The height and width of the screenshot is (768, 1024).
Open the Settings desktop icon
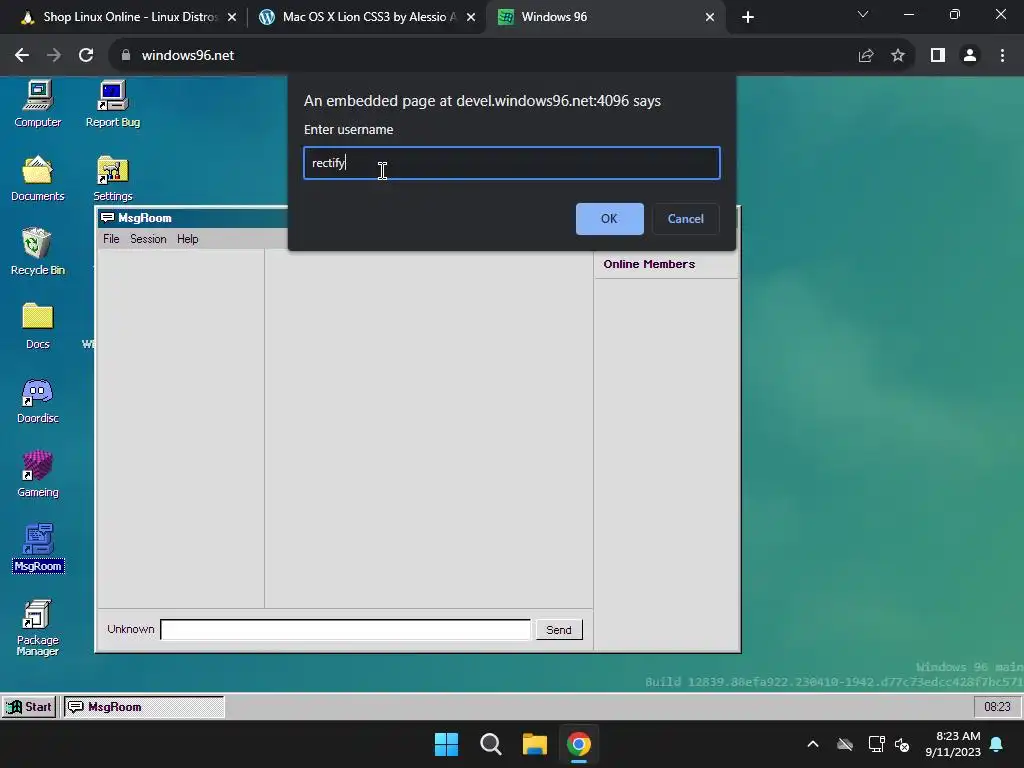point(112,178)
